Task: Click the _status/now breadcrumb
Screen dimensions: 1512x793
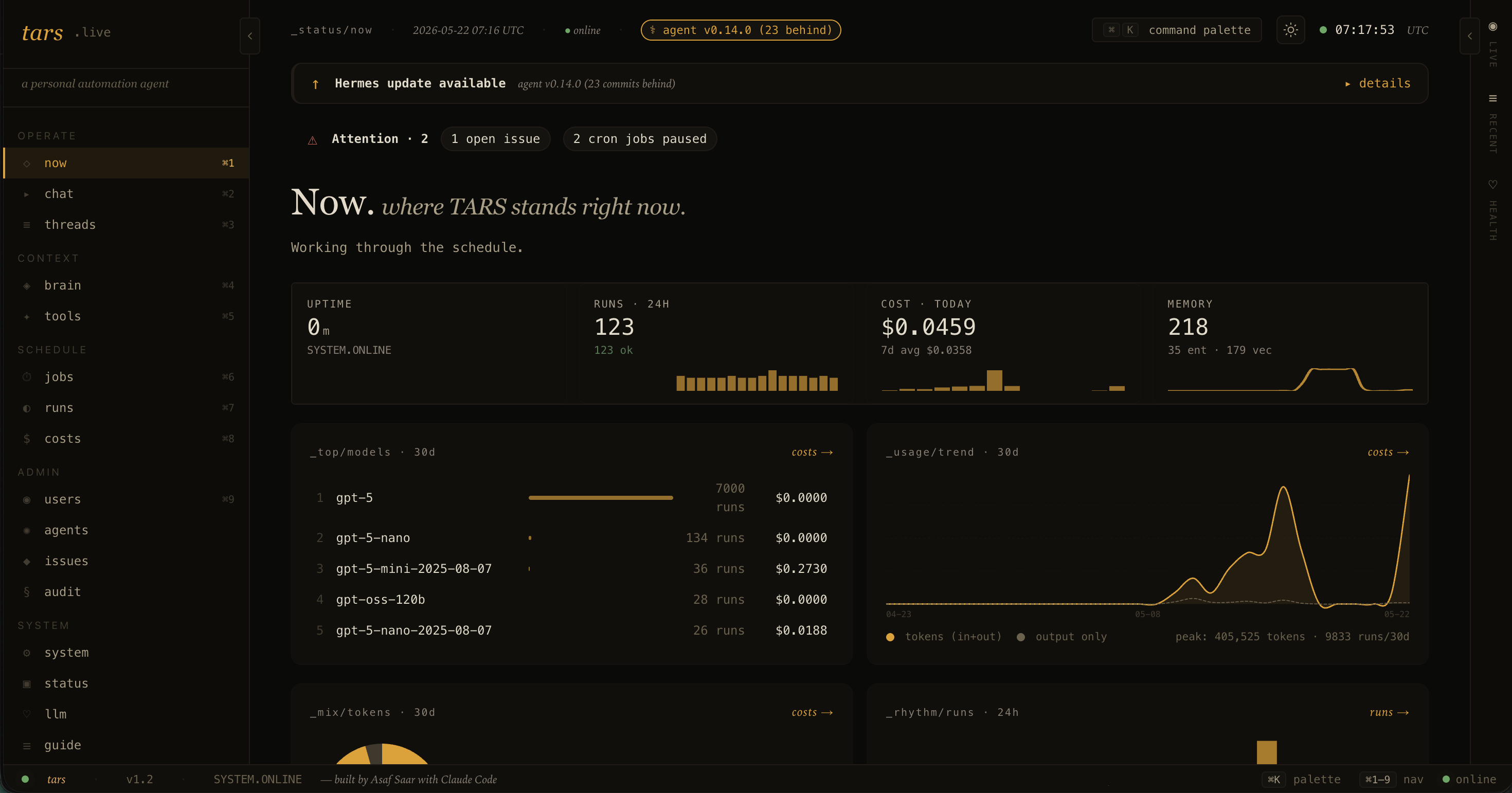Action: click(x=332, y=30)
